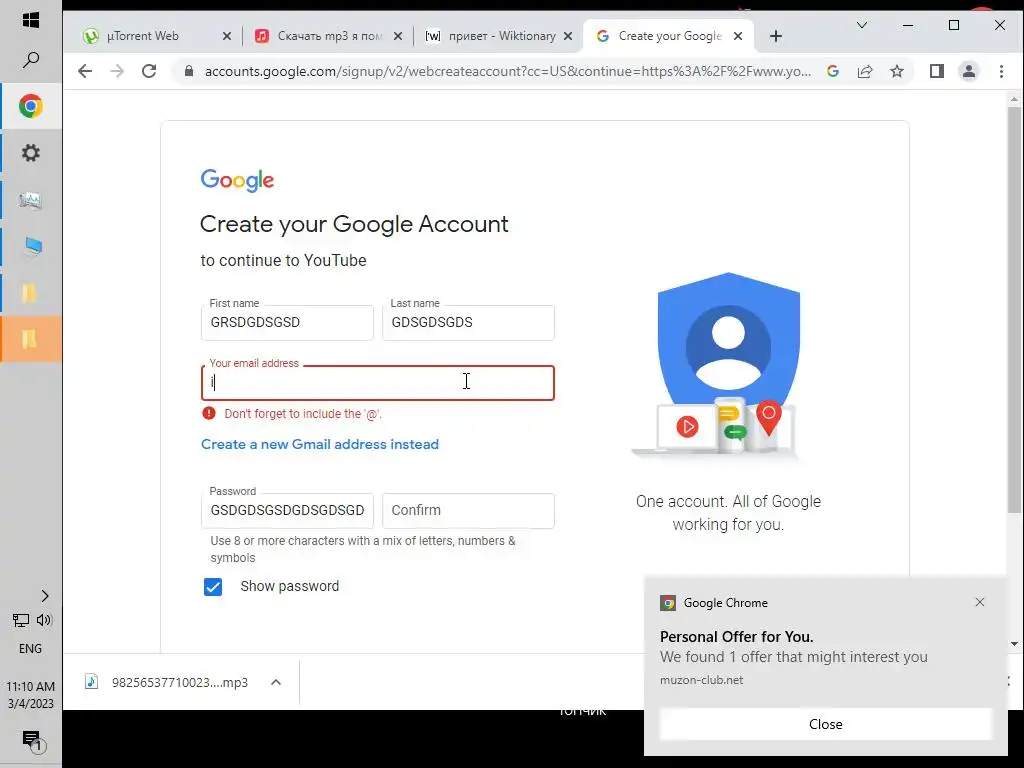Open Windows search magnifier icon
This screenshot has height=768, width=1024.
pyautogui.click(x=31, y=60)
